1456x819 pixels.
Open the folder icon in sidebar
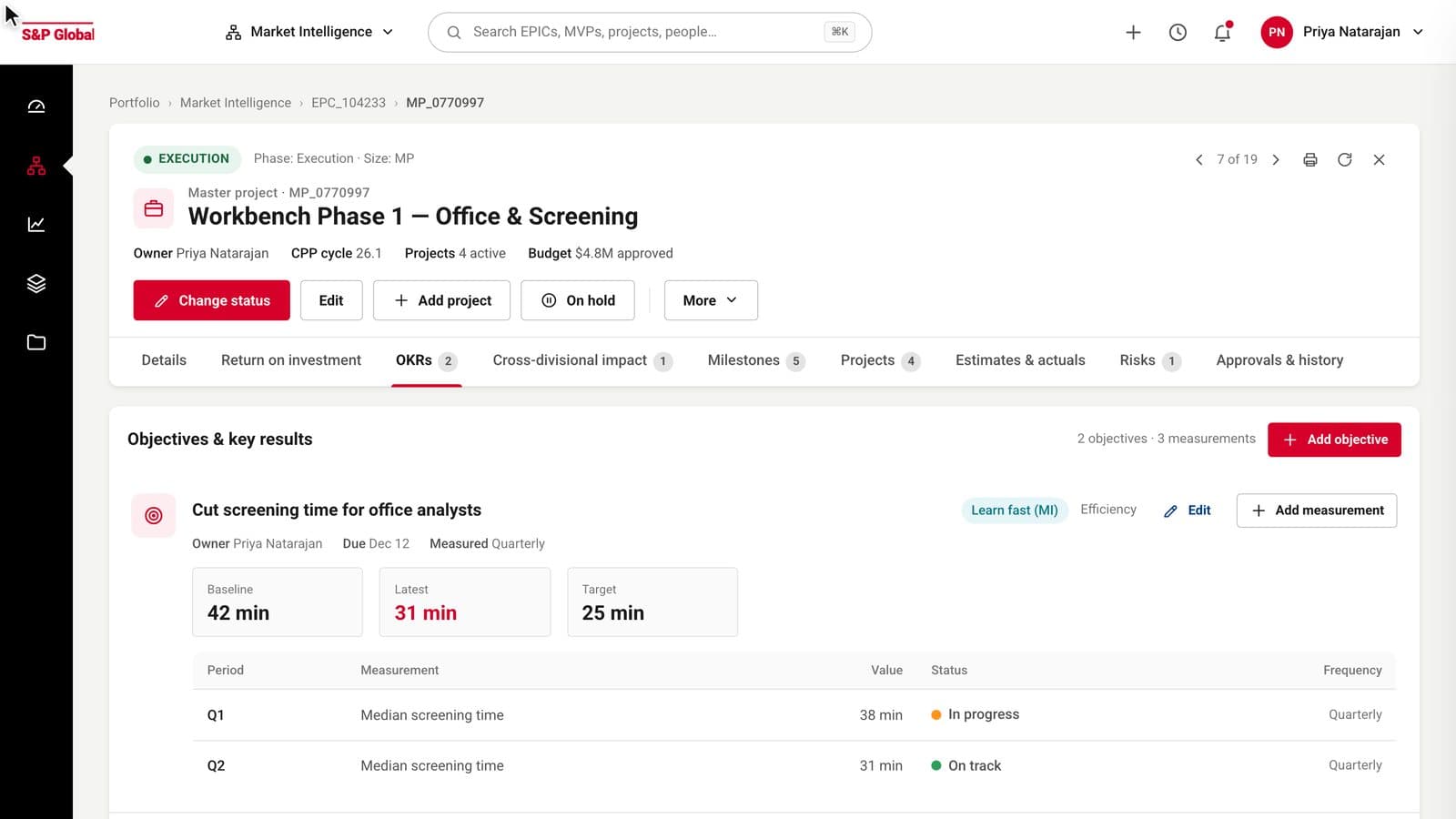(36, 342)
